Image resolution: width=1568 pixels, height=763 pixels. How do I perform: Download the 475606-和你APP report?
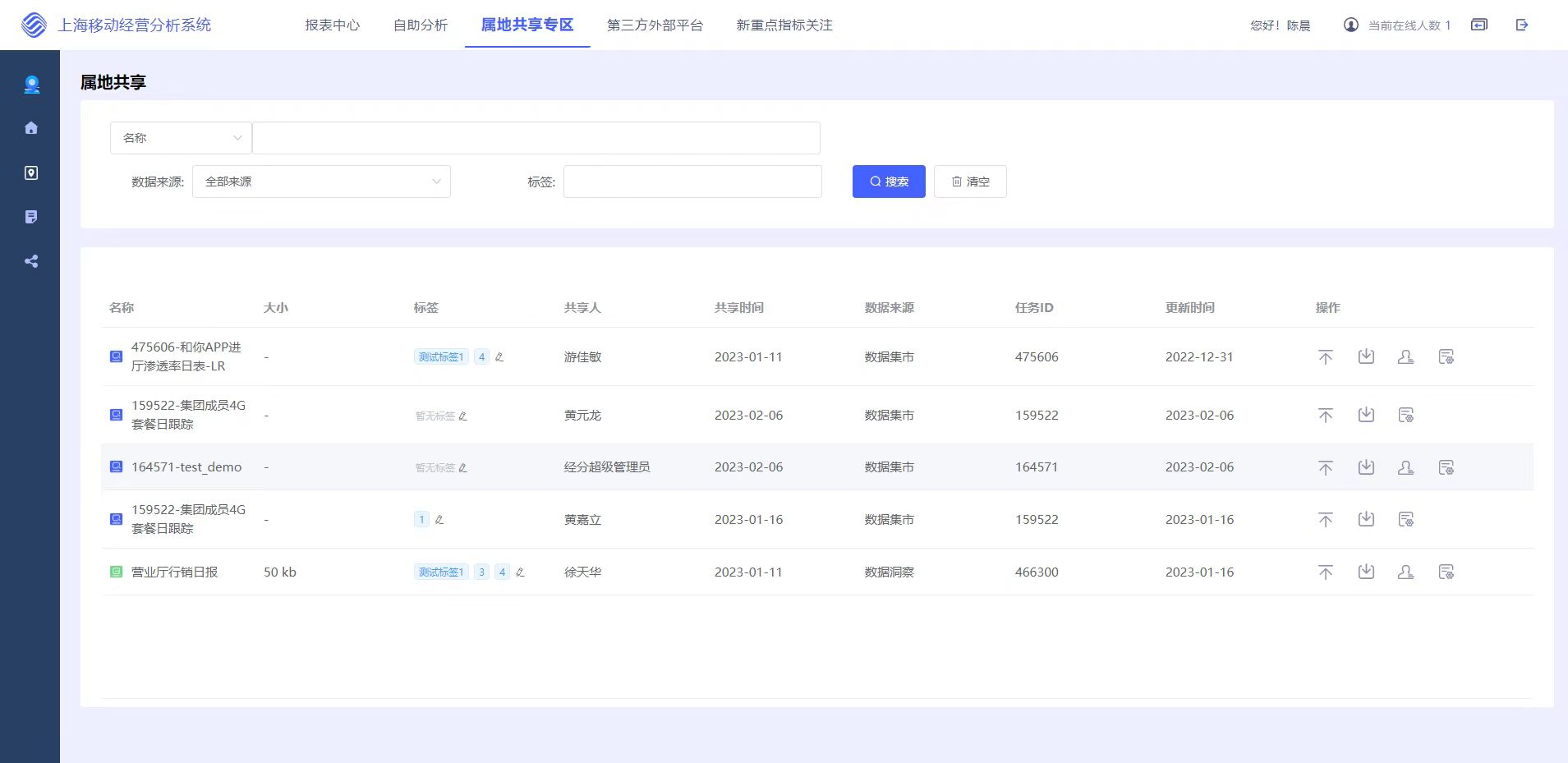tap(1366, 356)
